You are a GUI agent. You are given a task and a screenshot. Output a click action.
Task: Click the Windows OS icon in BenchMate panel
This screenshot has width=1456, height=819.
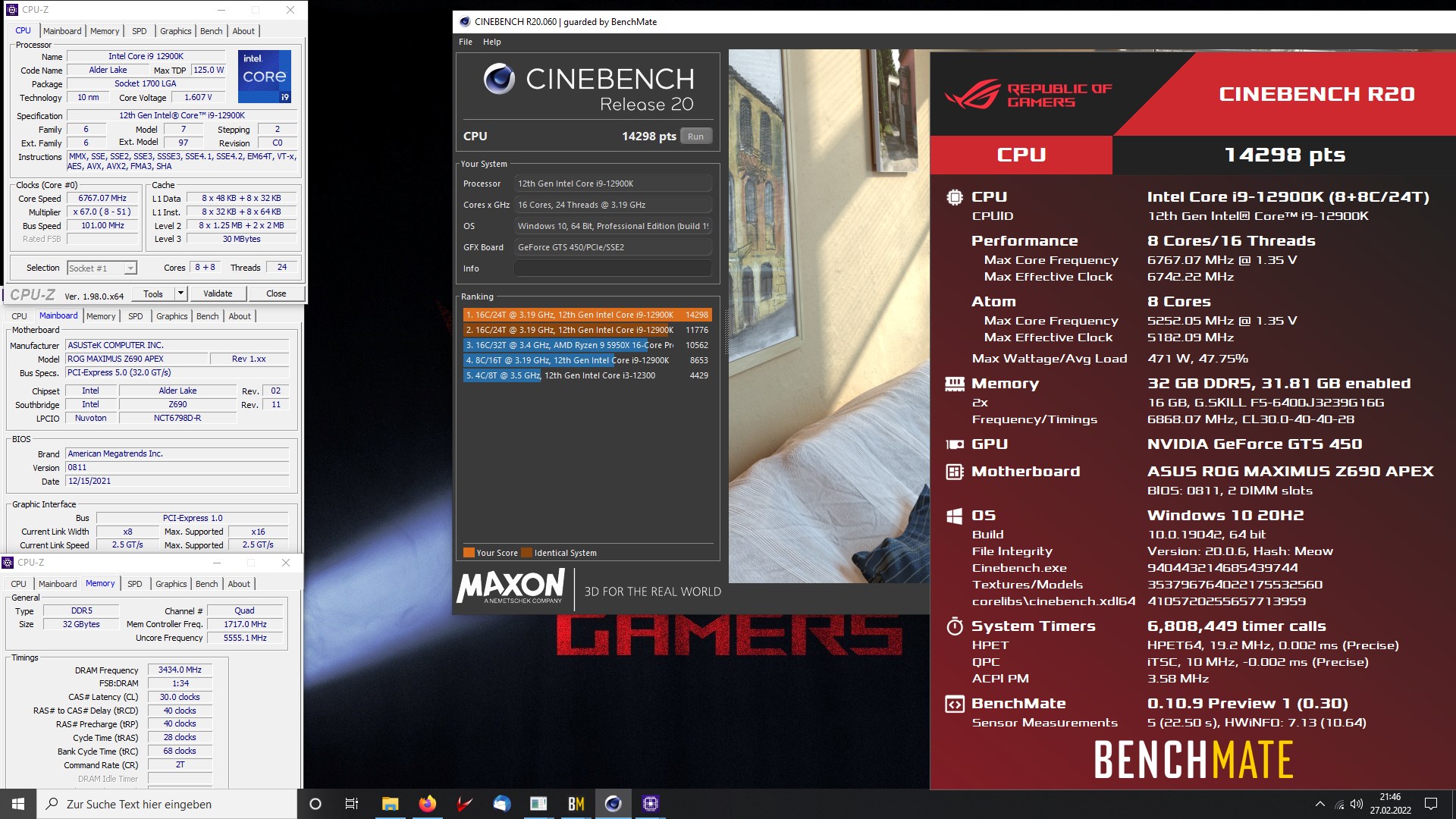[x=955, y=516]
